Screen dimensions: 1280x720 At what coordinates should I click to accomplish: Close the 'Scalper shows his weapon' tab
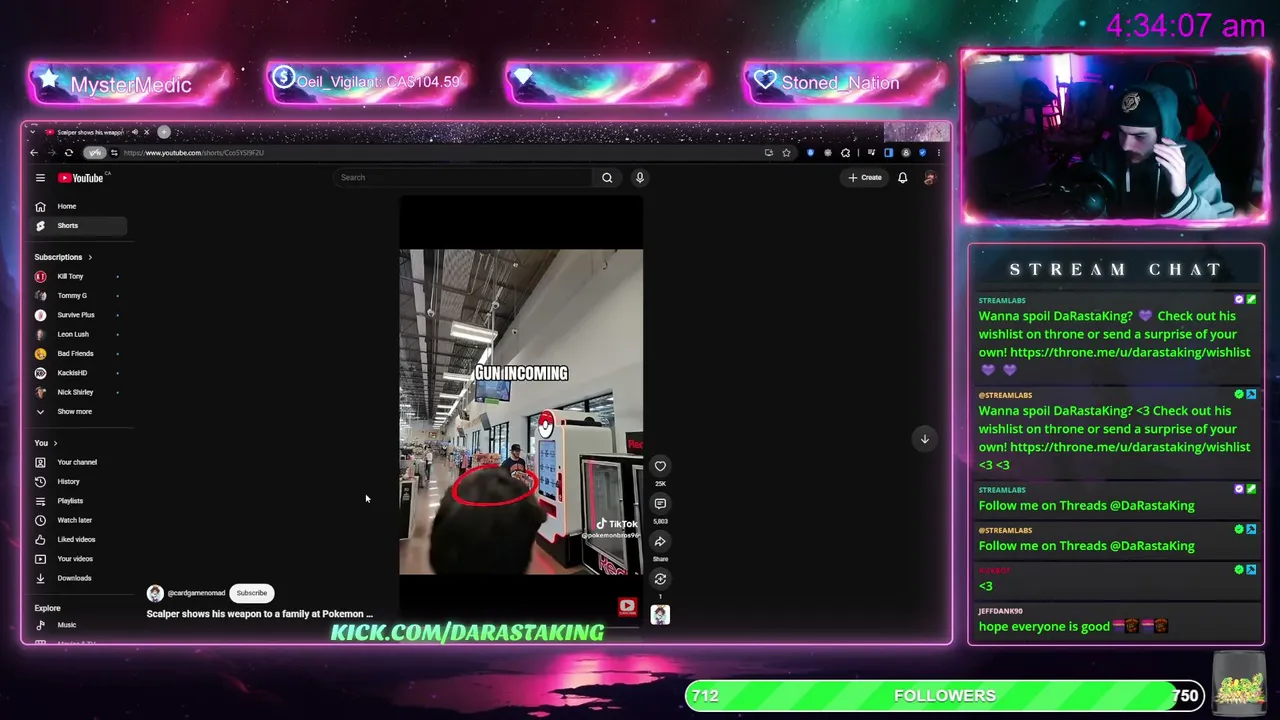(146, 132)
